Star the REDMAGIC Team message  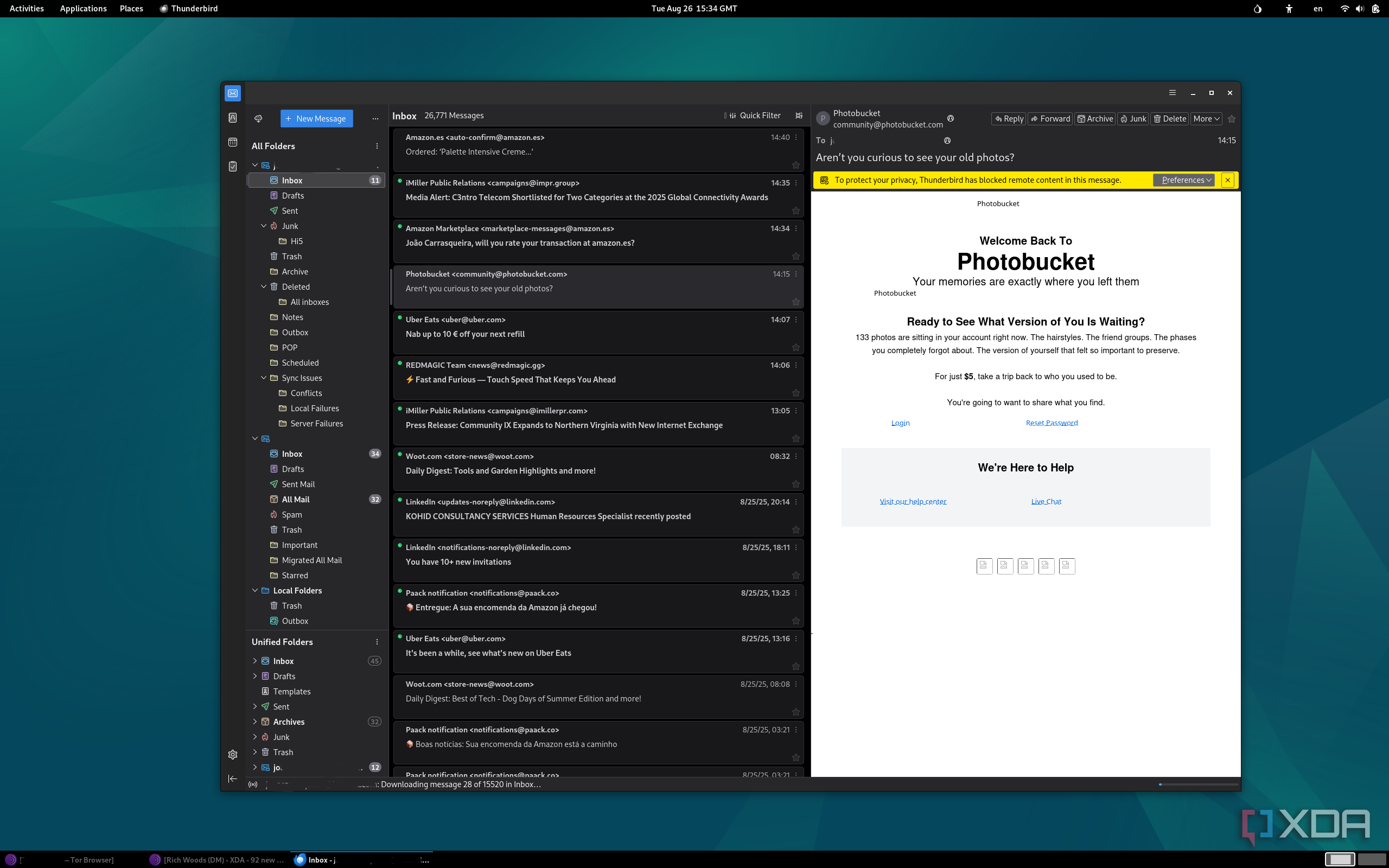(795, 393)
